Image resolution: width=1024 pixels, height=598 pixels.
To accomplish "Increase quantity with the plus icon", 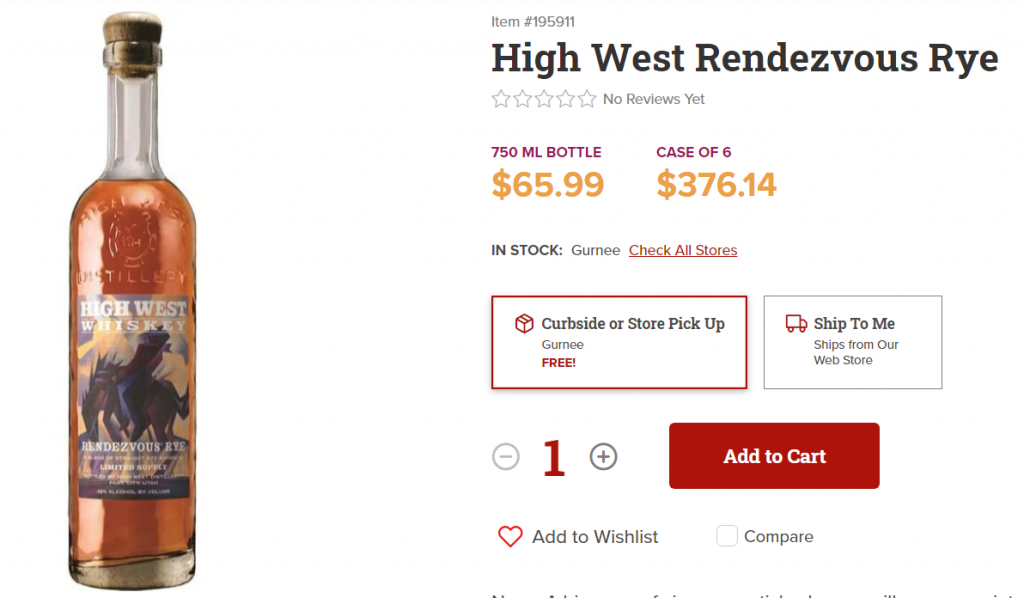I will pos(603,457).
